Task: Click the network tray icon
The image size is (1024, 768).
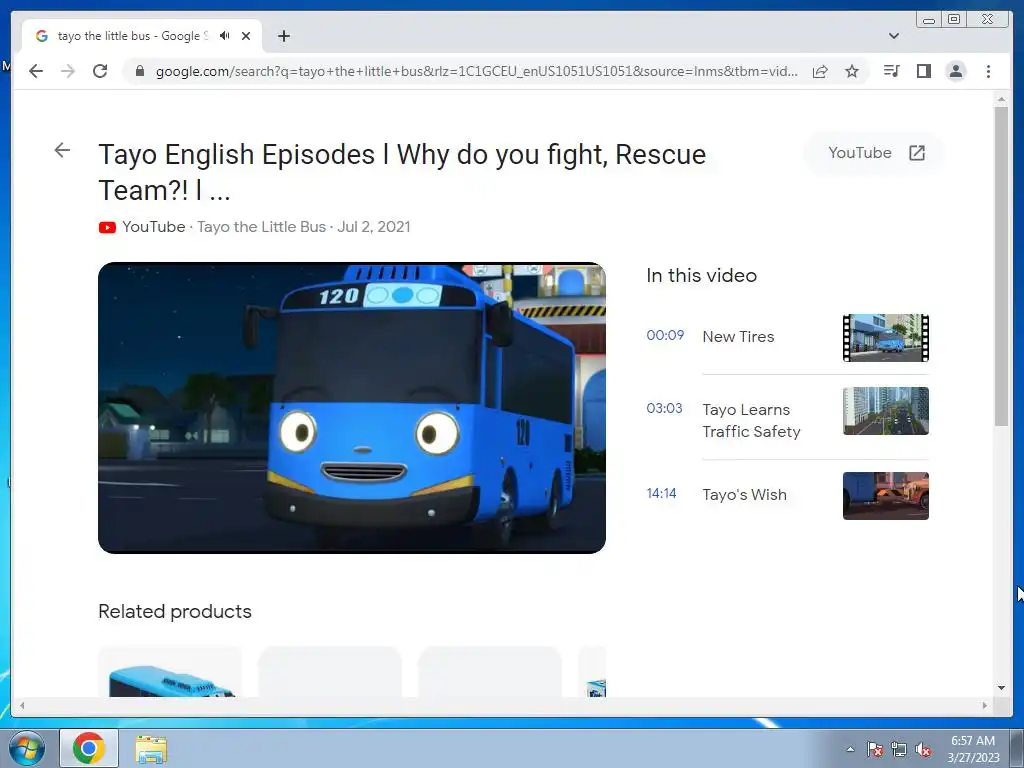Action: (x=899, y=749)
